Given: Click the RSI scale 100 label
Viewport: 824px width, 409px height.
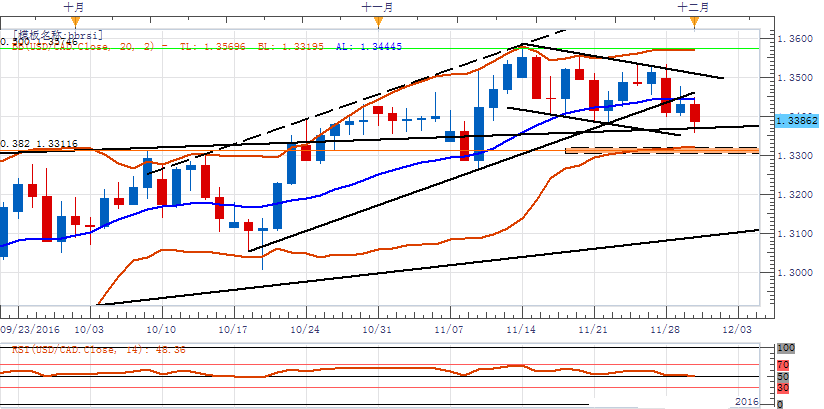Looking at the screenshot, I should click(786, 348).
